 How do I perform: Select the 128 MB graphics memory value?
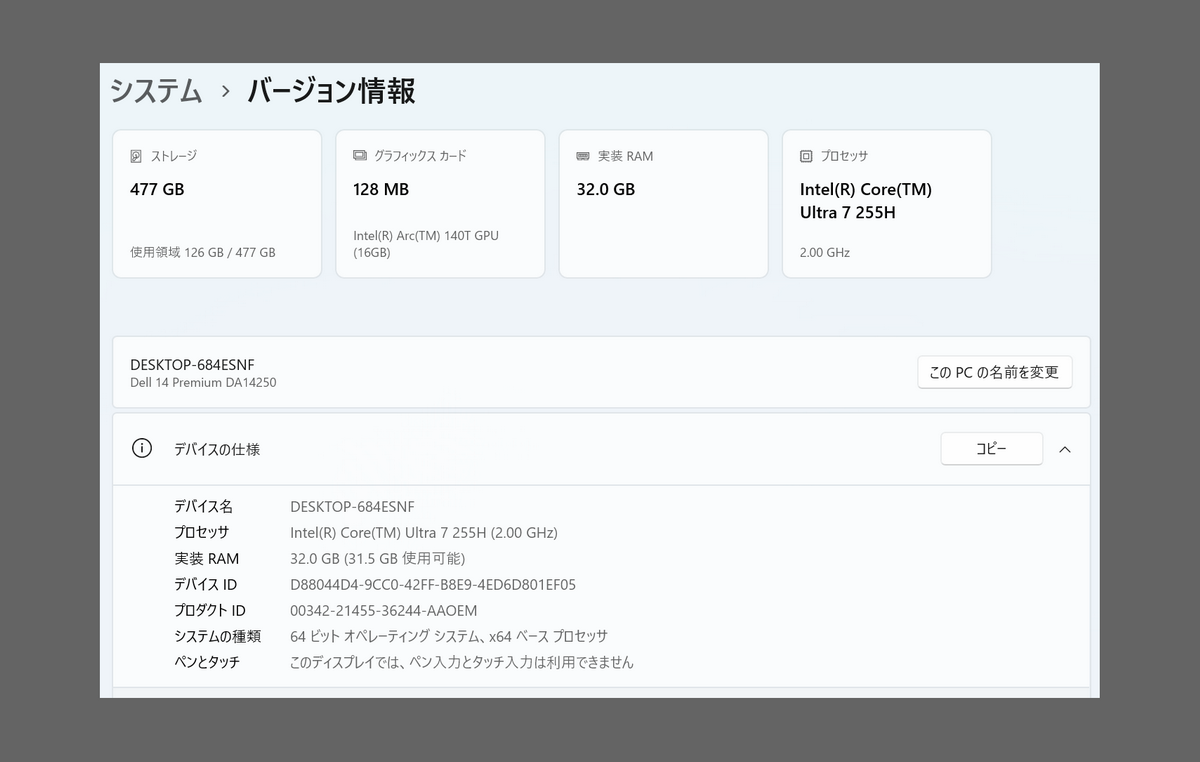381,189
